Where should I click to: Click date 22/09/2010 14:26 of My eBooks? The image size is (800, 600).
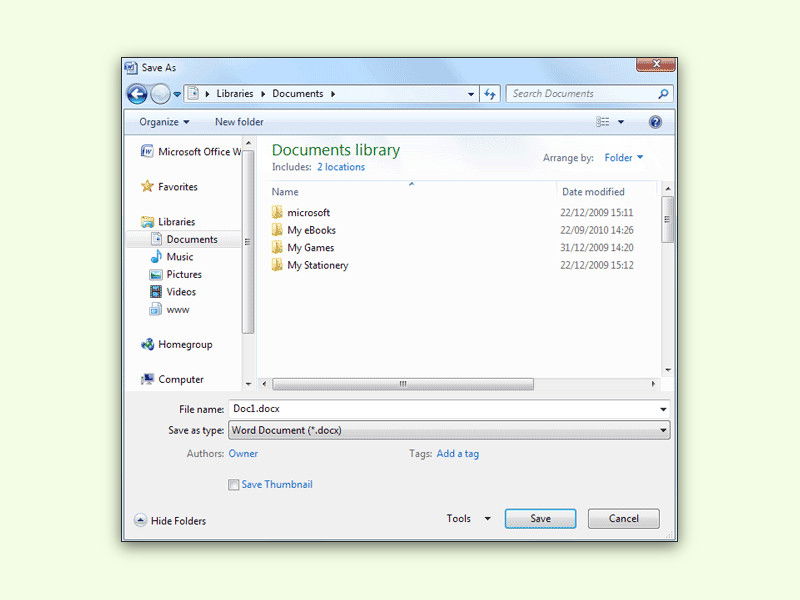point(596,230)
